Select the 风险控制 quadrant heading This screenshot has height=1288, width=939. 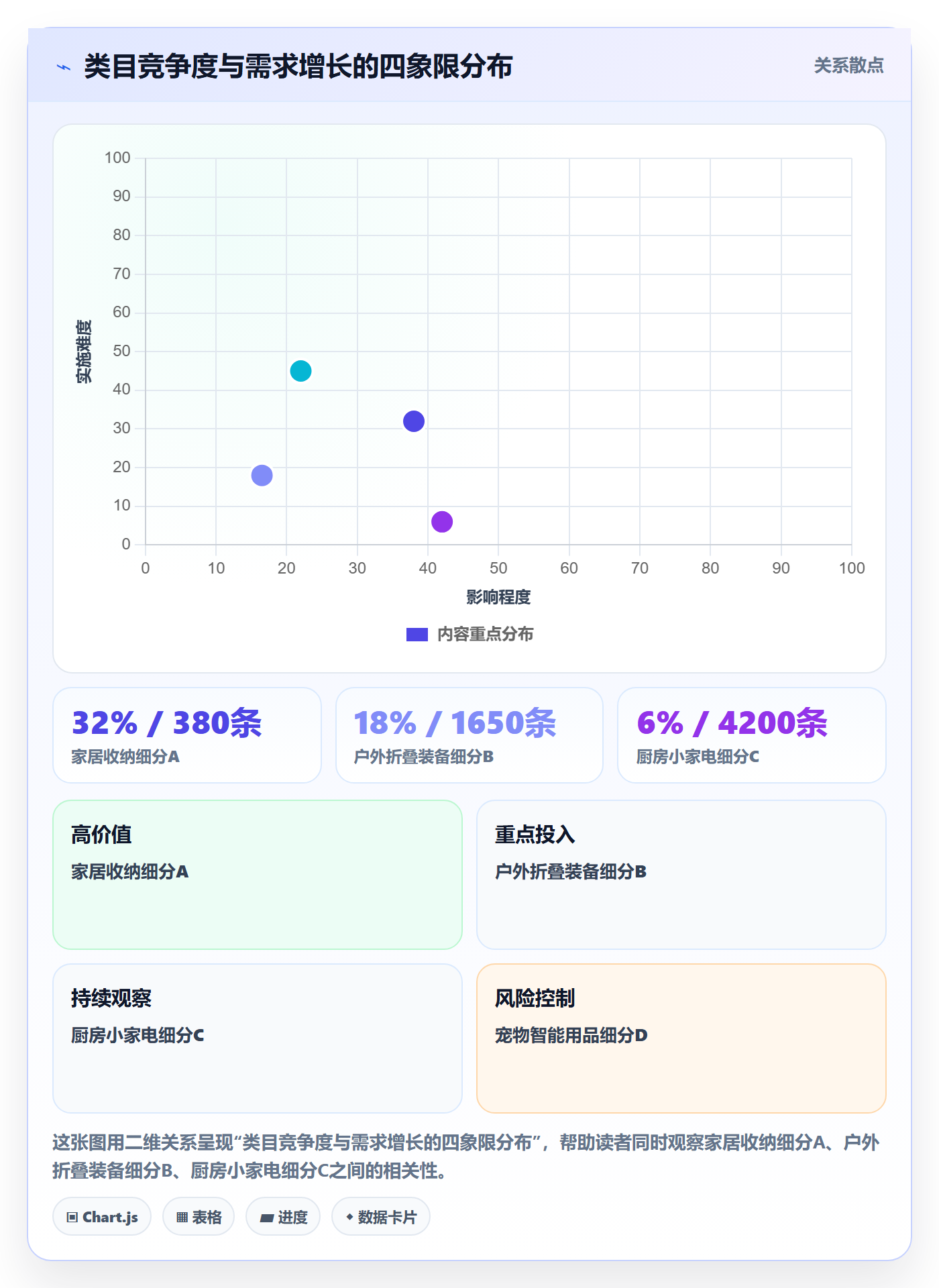click(x=535, y=998)
